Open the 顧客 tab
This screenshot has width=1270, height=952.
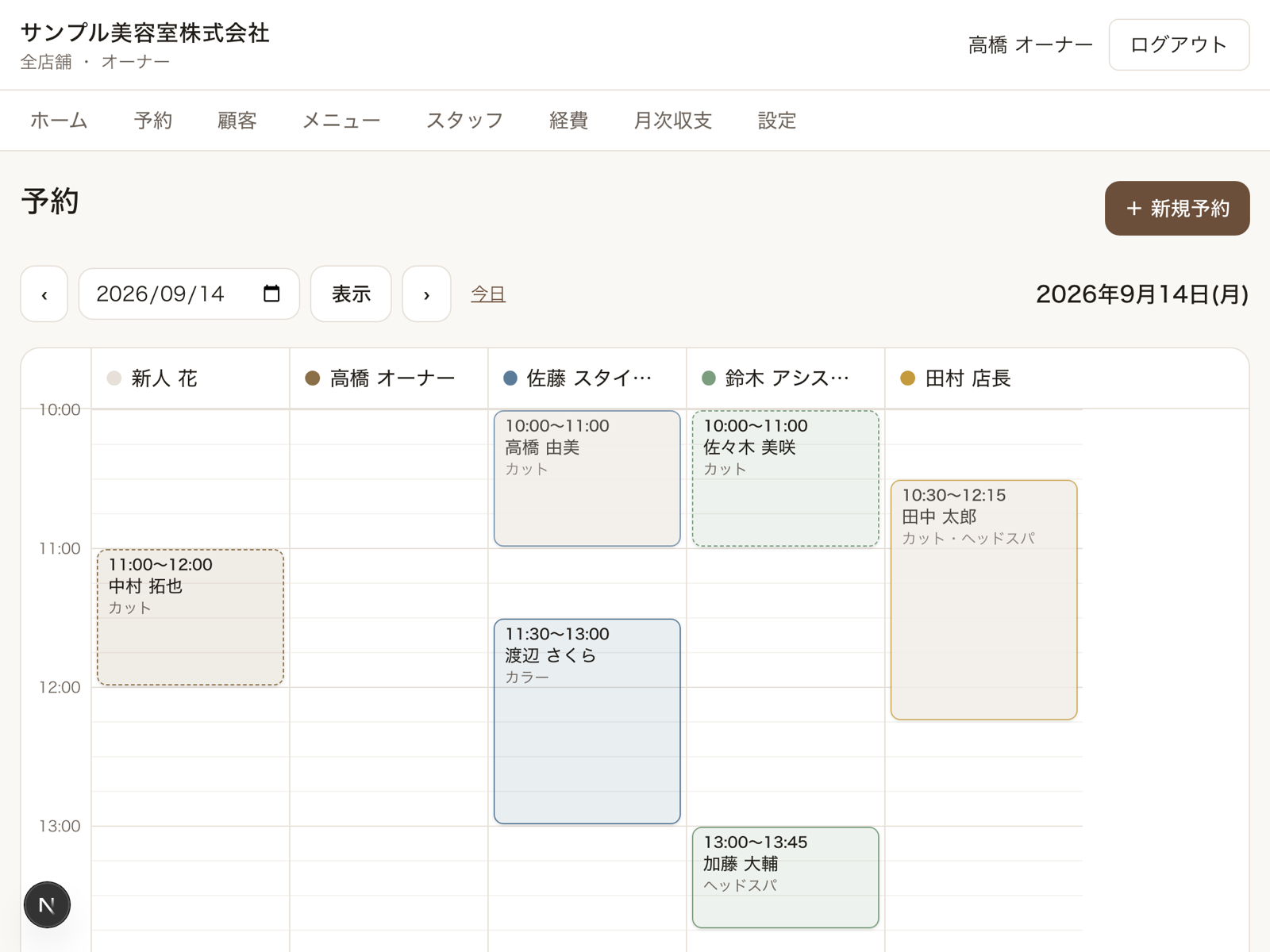tap(237, 121)
